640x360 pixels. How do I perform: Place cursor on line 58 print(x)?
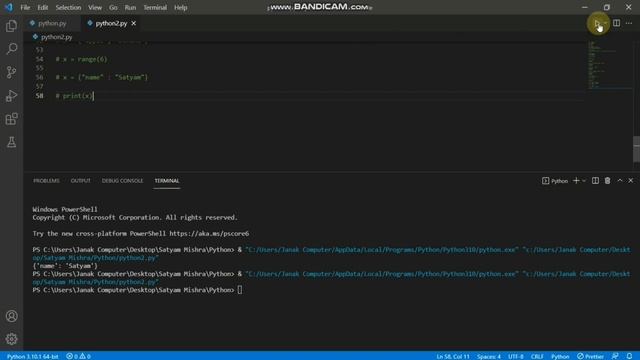click(x=74, y=96)
